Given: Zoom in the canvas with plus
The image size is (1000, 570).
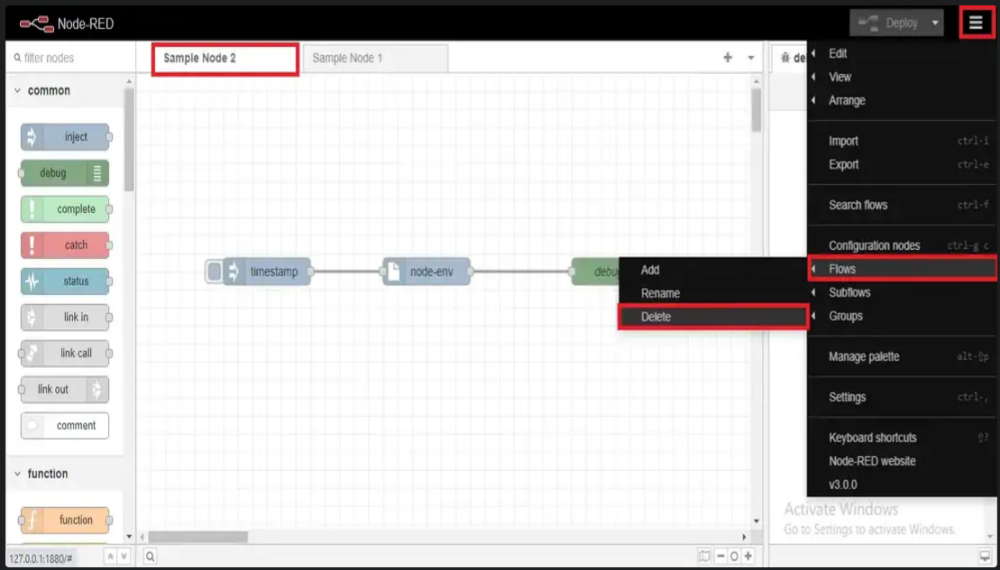Looking at the screenshot, I should [x=748, y=557].
